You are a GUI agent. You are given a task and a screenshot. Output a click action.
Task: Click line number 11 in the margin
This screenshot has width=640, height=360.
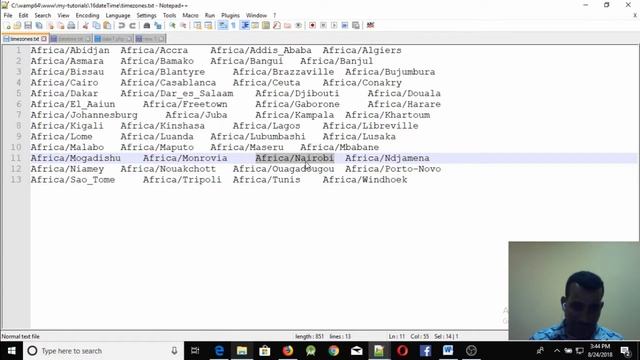point(16,158)
